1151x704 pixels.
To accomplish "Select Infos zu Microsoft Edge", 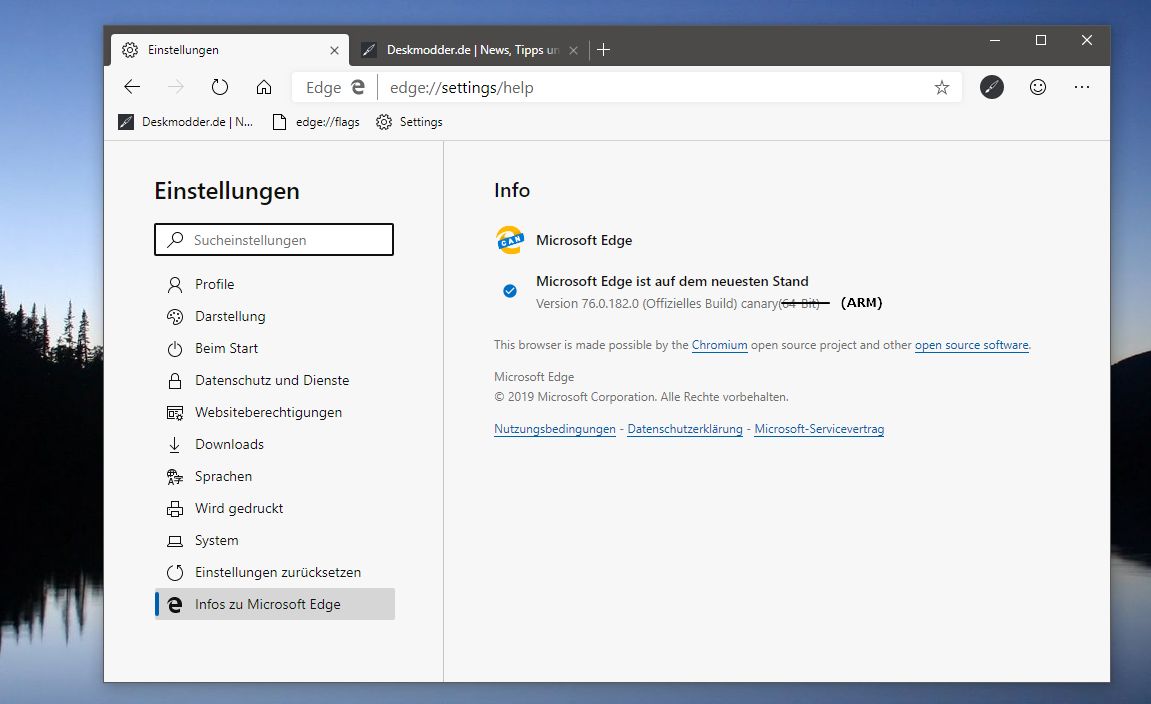I will pyautogui.click(x=275, y=604).
